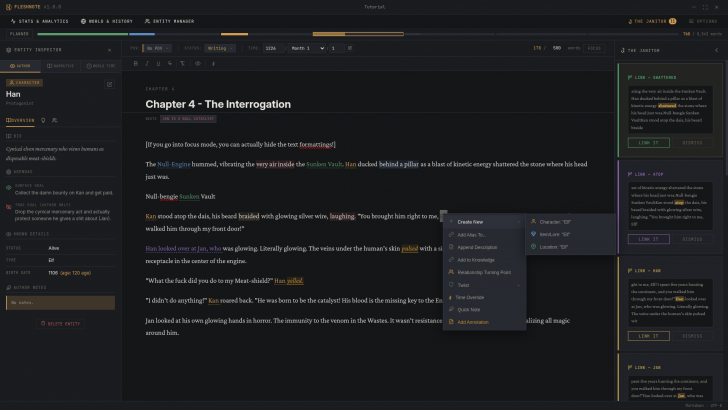This screenshot has height=410, width=728.
Task: Click the word goal value 500
Action: [x=556, y=48]
